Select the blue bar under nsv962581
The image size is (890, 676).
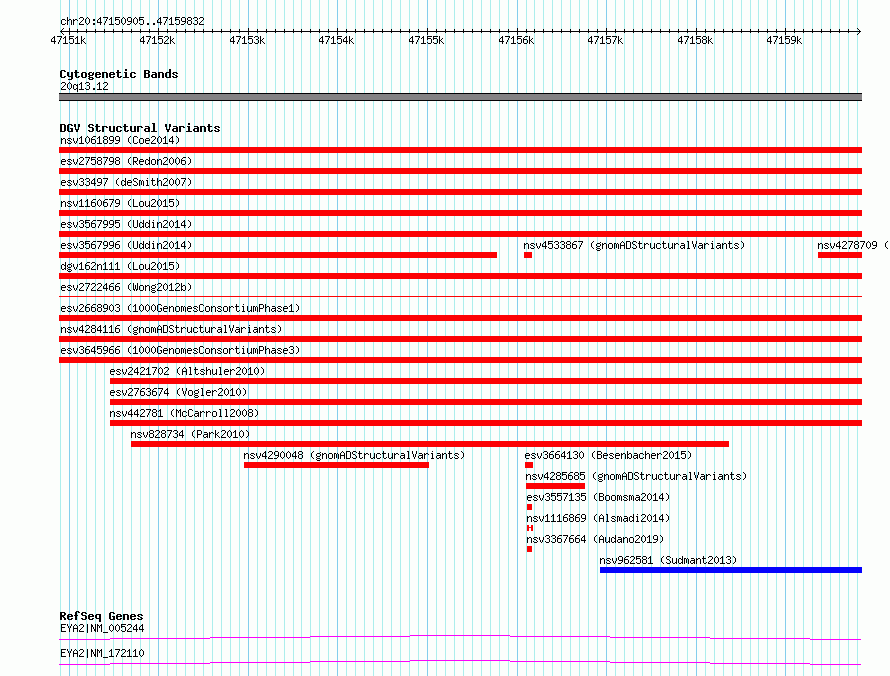[x=731, y=570]
